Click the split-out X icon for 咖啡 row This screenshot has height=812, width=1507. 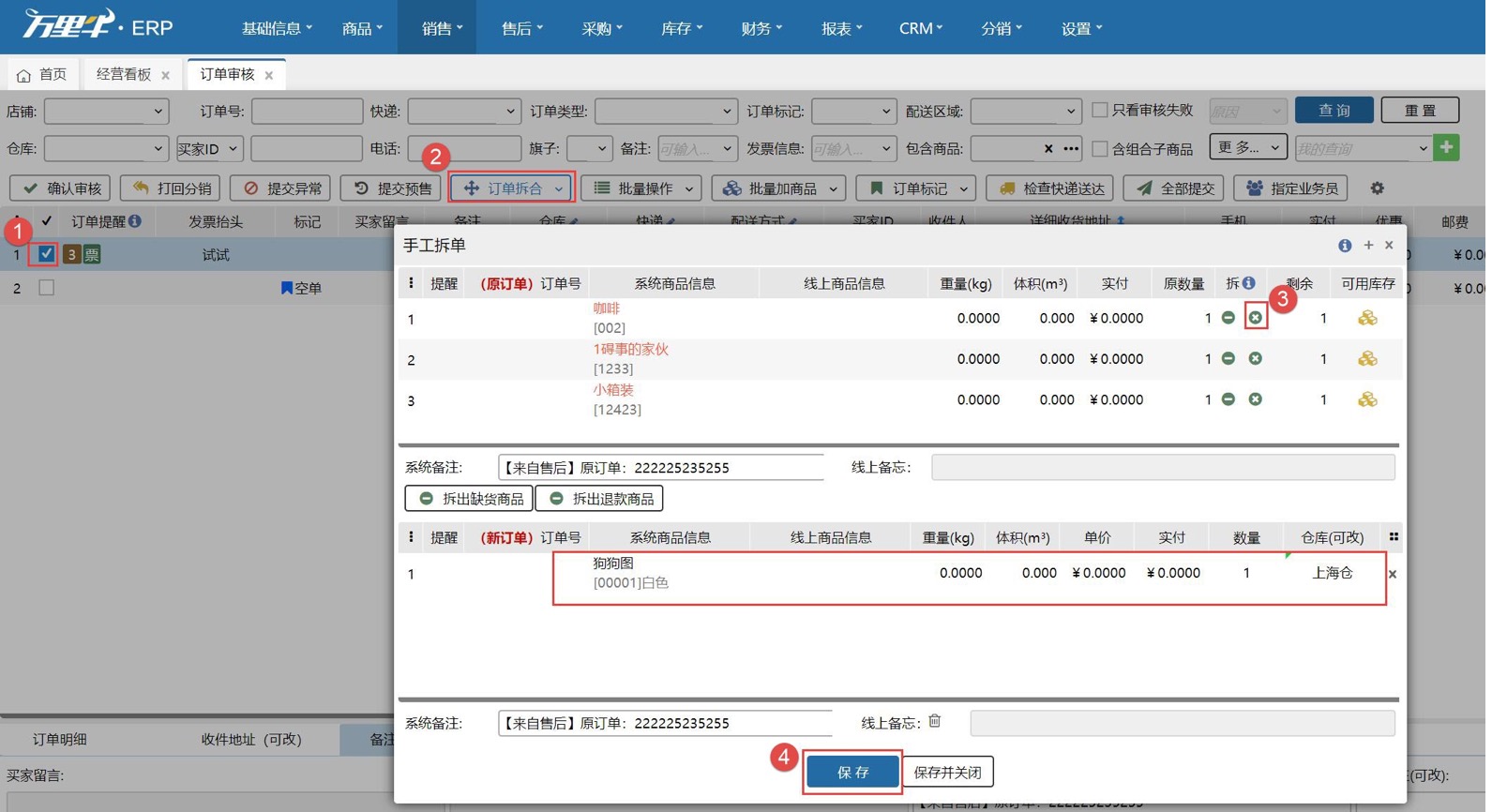click(1255, 318)
